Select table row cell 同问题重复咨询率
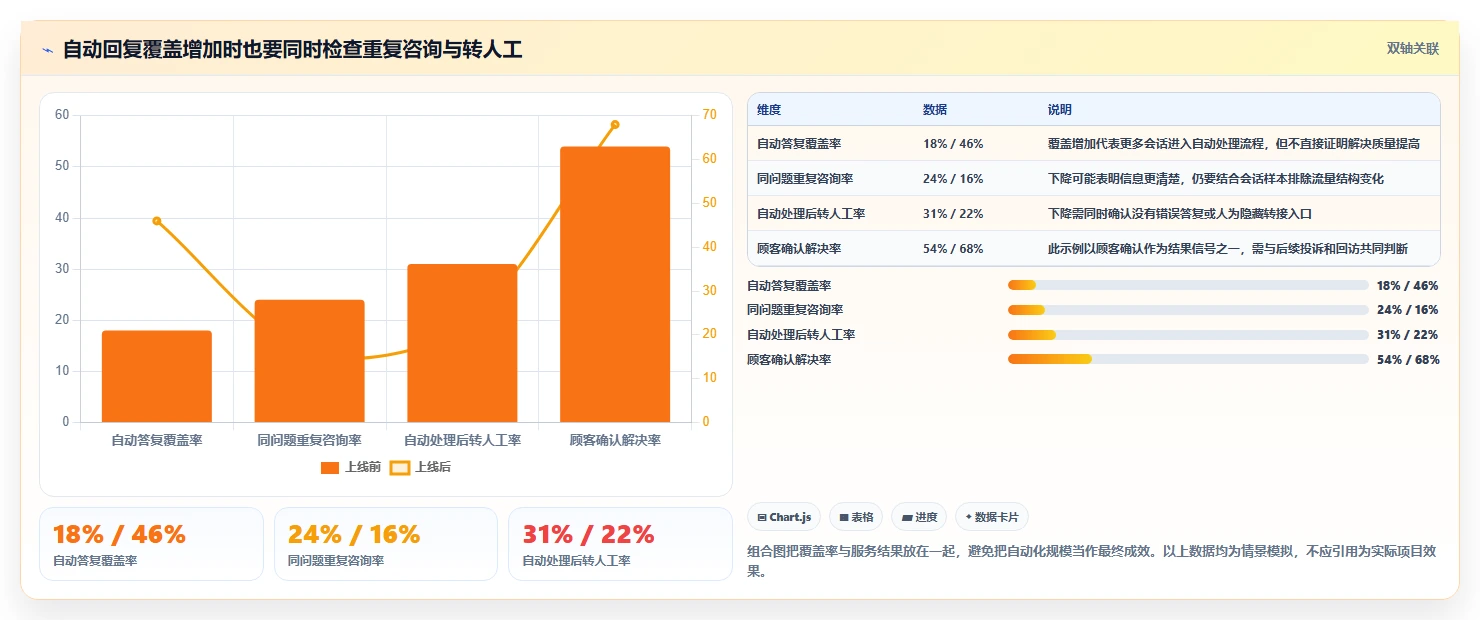Screen dimensions: 1480x620 click(805, 179)
